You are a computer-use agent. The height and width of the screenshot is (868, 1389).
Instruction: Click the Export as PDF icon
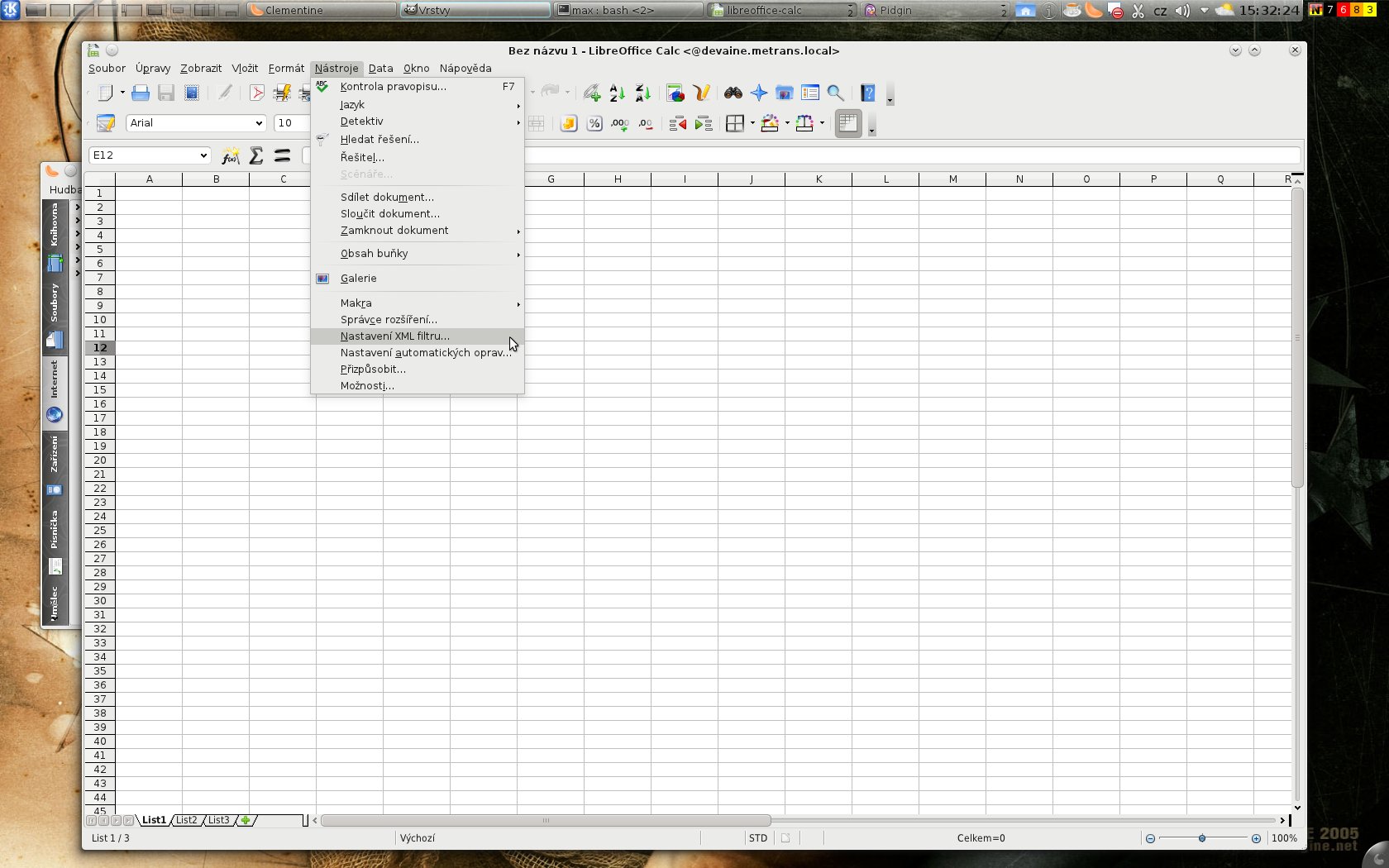pos(257,93)
